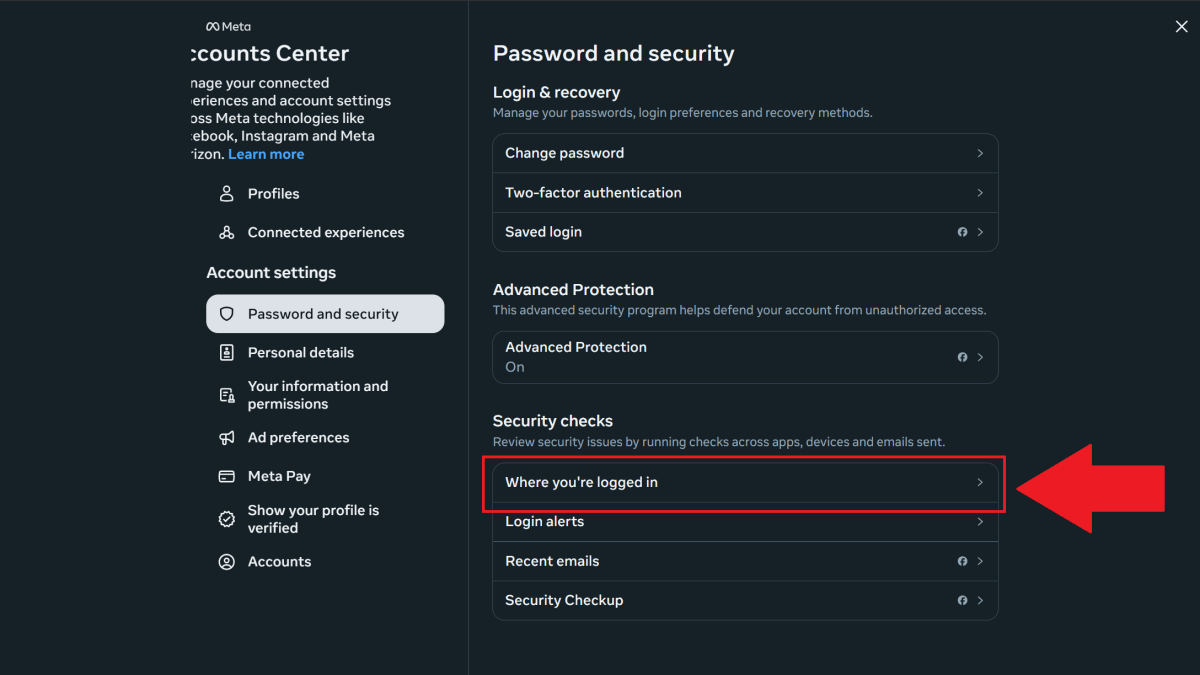The image size is (1200, 675).
Task: Click the shield icon for Password and security
Action: click(x=226, y=314)
